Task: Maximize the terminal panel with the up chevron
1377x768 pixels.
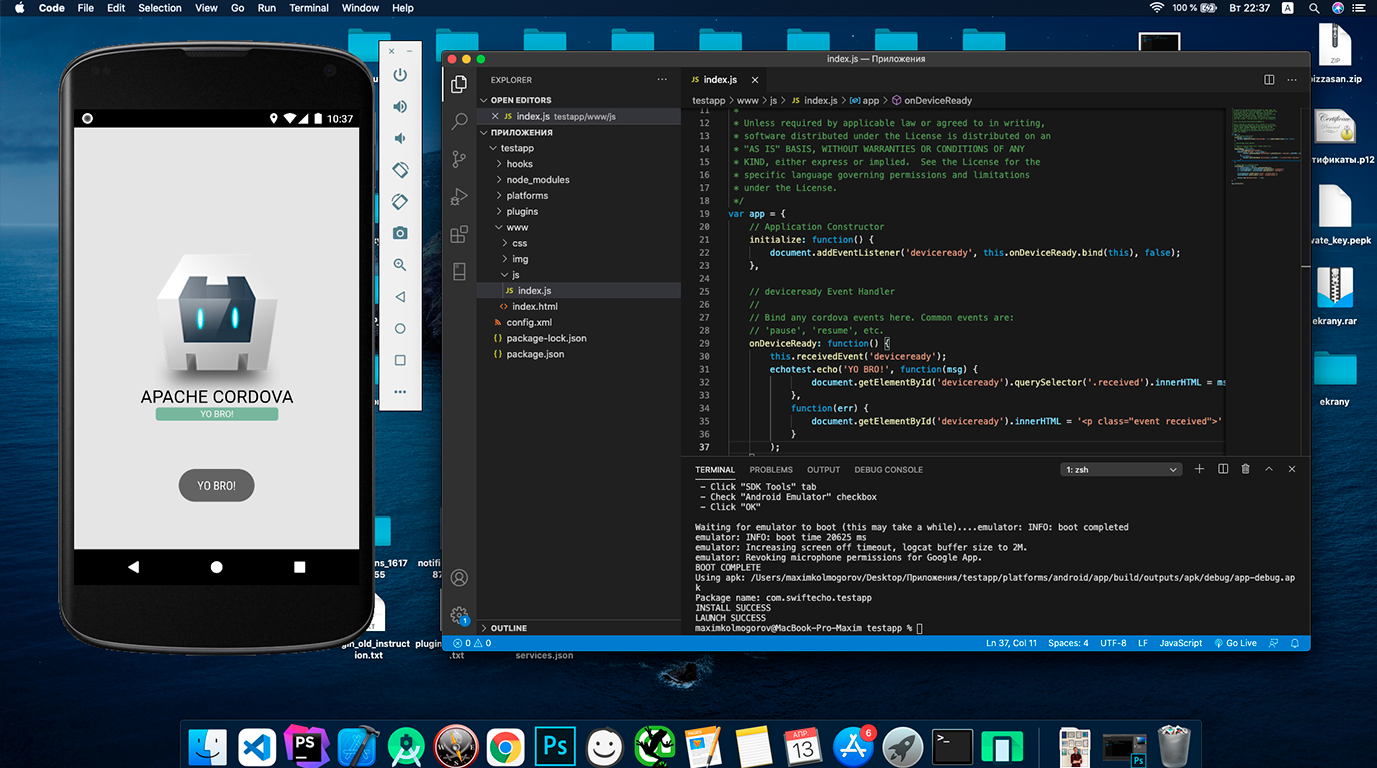Action: pos(1269,469)
